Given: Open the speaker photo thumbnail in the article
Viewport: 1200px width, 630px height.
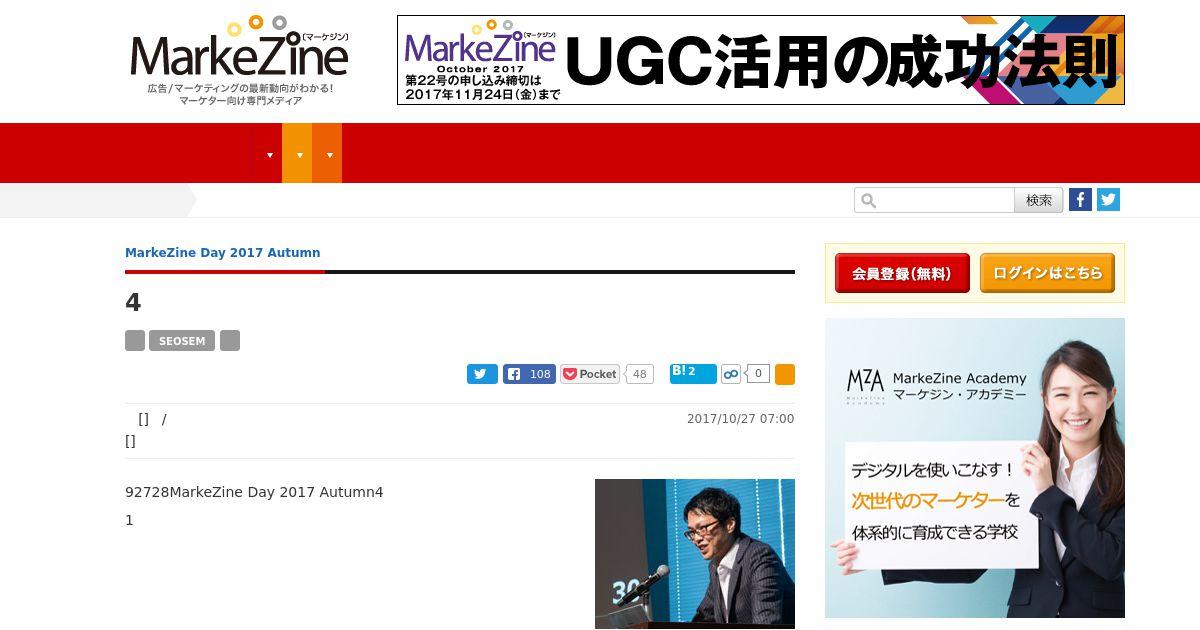Looking at the screenshot, I should click(695, 554).
